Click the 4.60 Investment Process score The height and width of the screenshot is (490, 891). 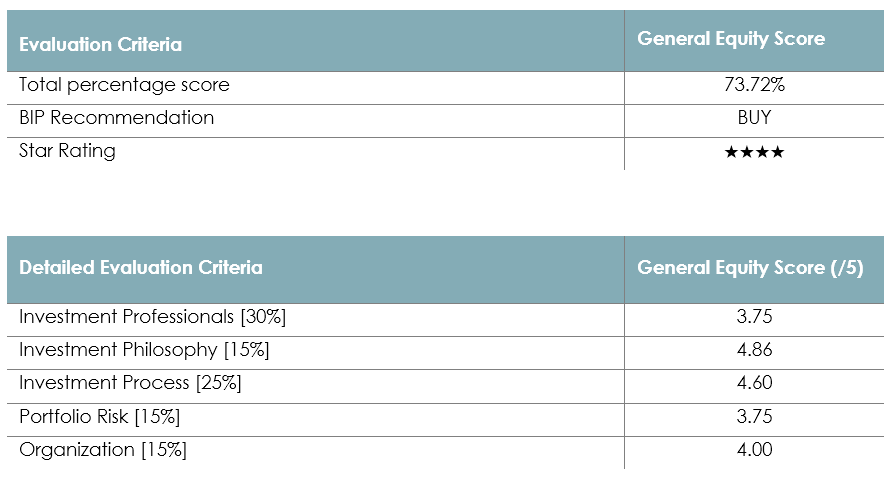[754, 383]
